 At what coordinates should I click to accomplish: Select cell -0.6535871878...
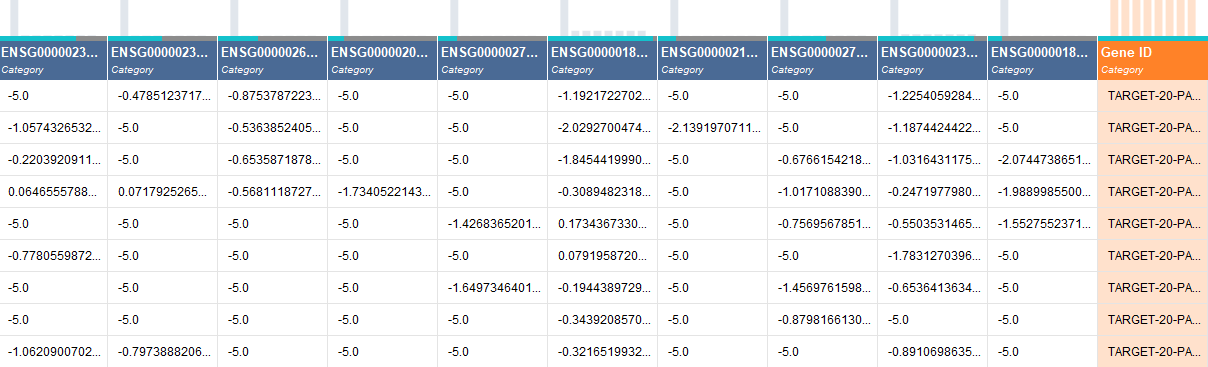(273, 160)
